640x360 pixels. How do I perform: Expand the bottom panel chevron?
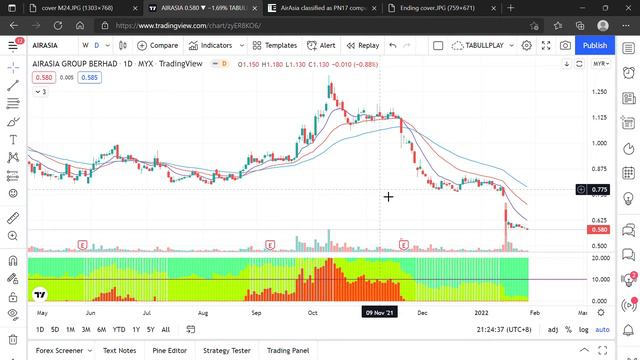tap(584, 350)
